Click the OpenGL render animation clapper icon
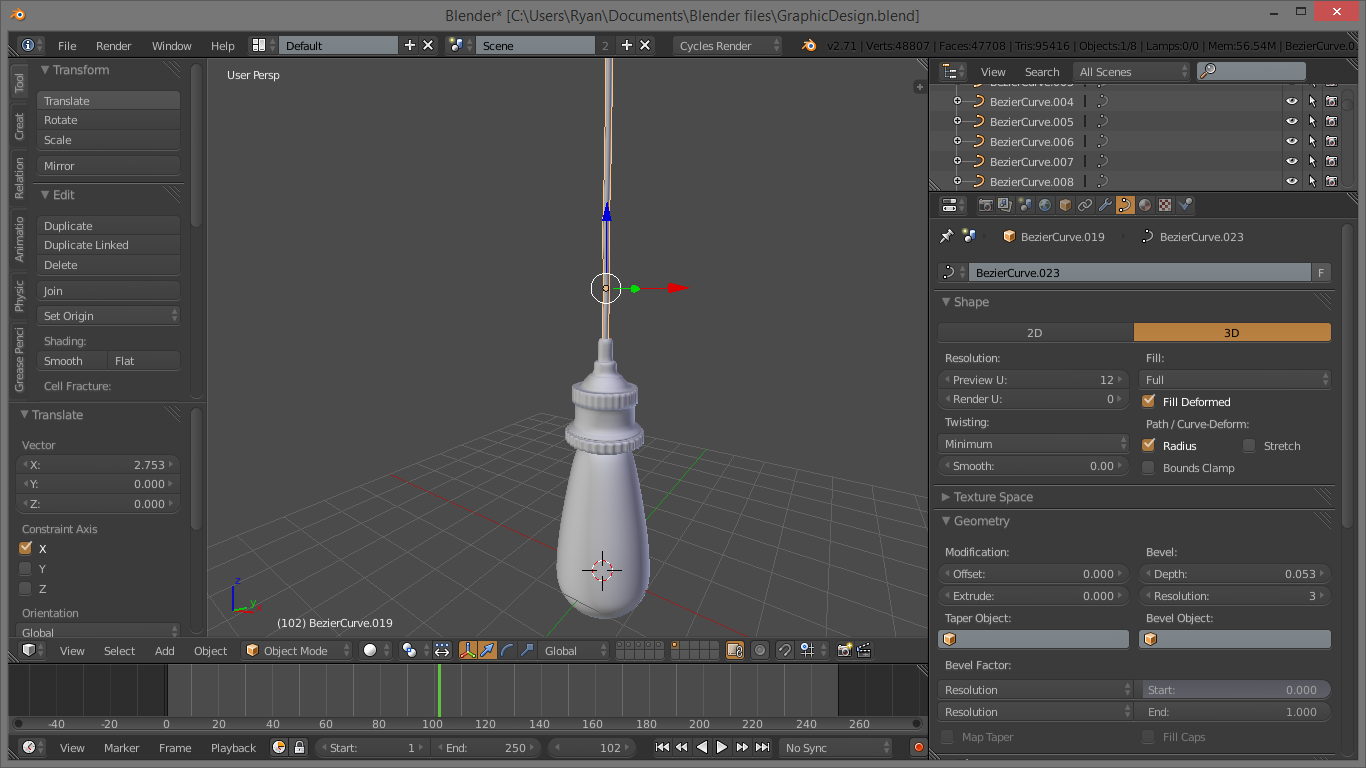 click(x=864, y=650)
